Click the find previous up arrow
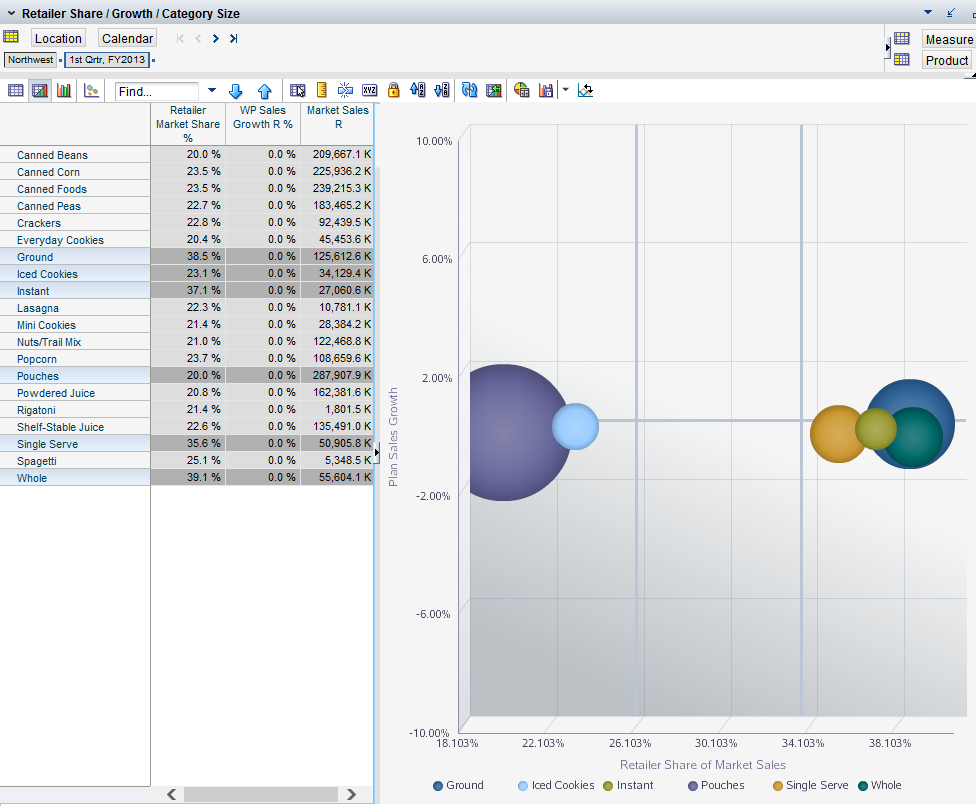Screen dimensions: 977x806 click(x=264, y=90)
